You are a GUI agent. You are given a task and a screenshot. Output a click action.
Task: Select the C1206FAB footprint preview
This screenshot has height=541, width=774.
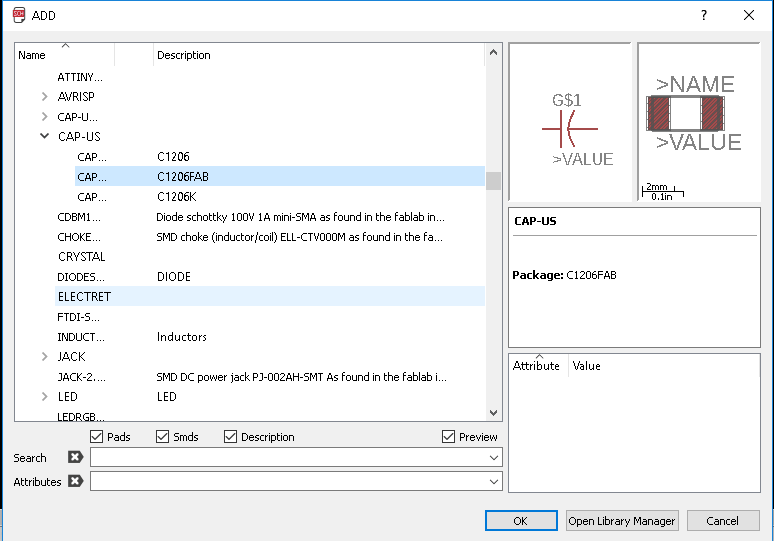click(x=698, y=122)
